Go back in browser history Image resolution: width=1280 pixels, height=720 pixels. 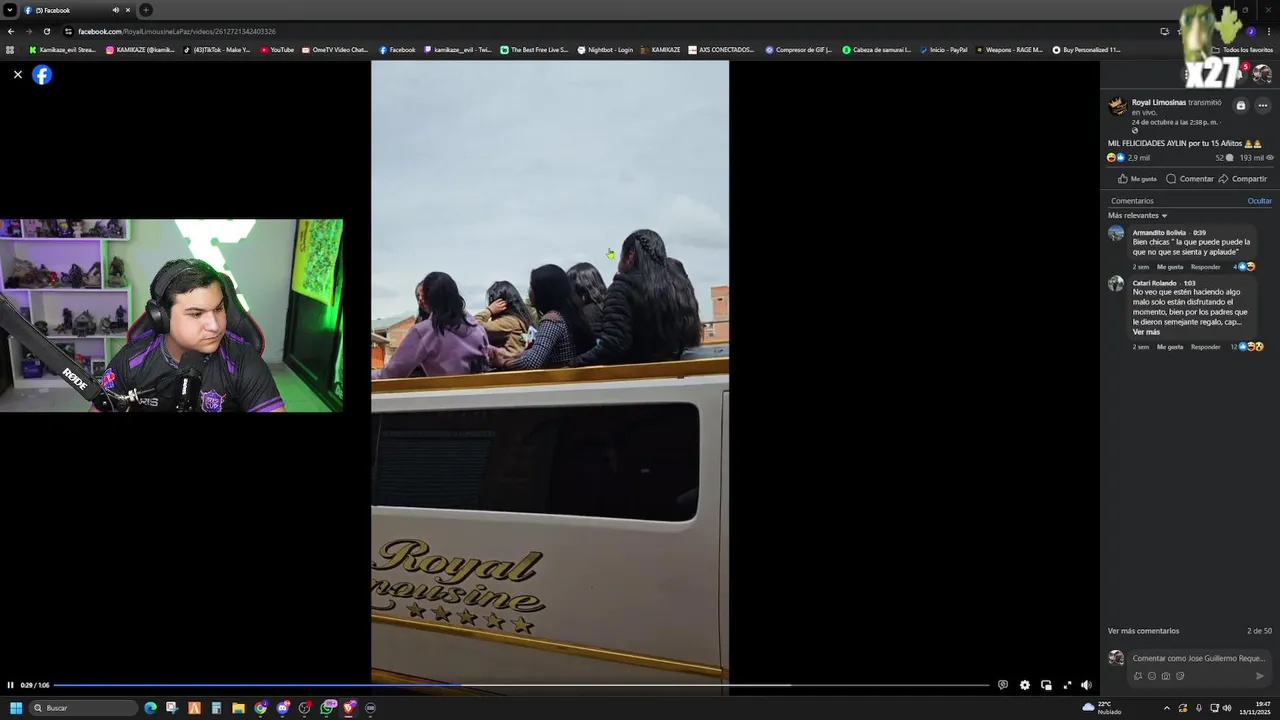pos(11,31)
